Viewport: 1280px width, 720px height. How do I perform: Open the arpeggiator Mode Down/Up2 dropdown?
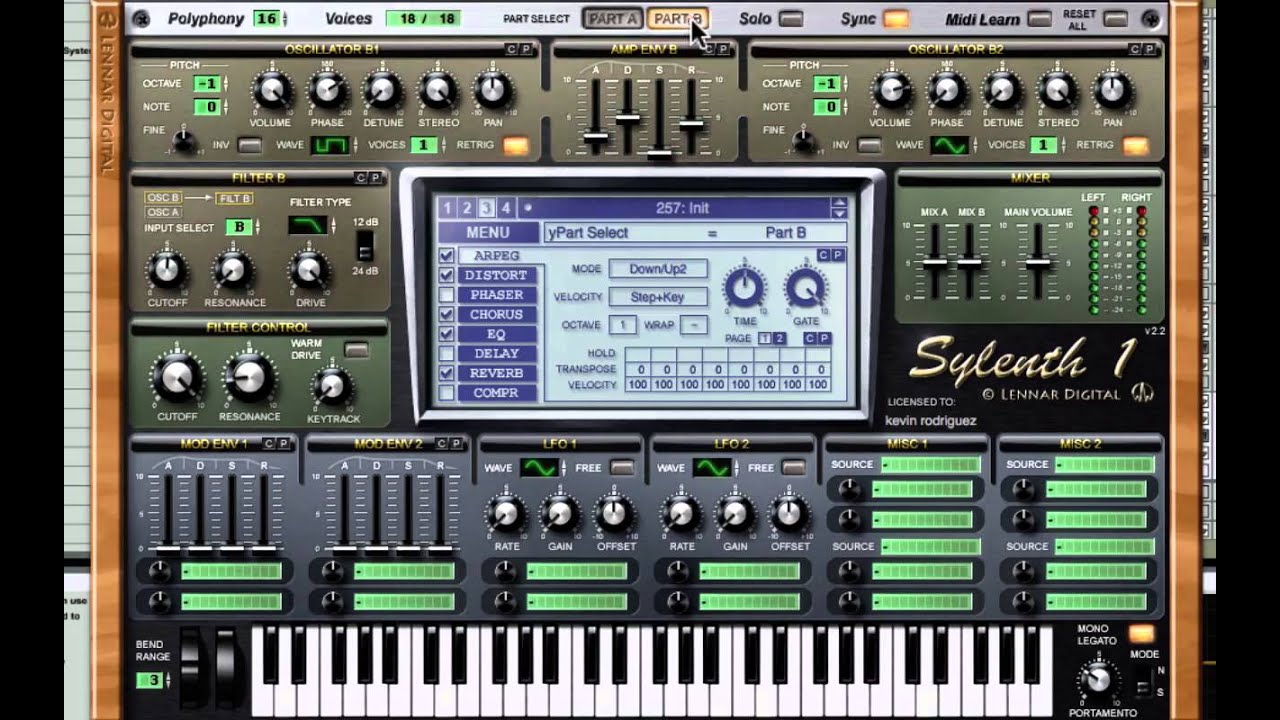pos(658,269)
